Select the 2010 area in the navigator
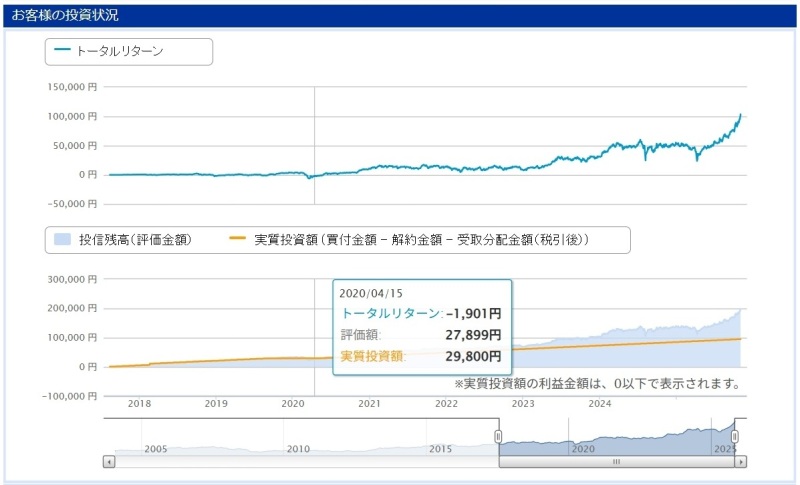Screen dimensions: 800x485 pos(298,449)
